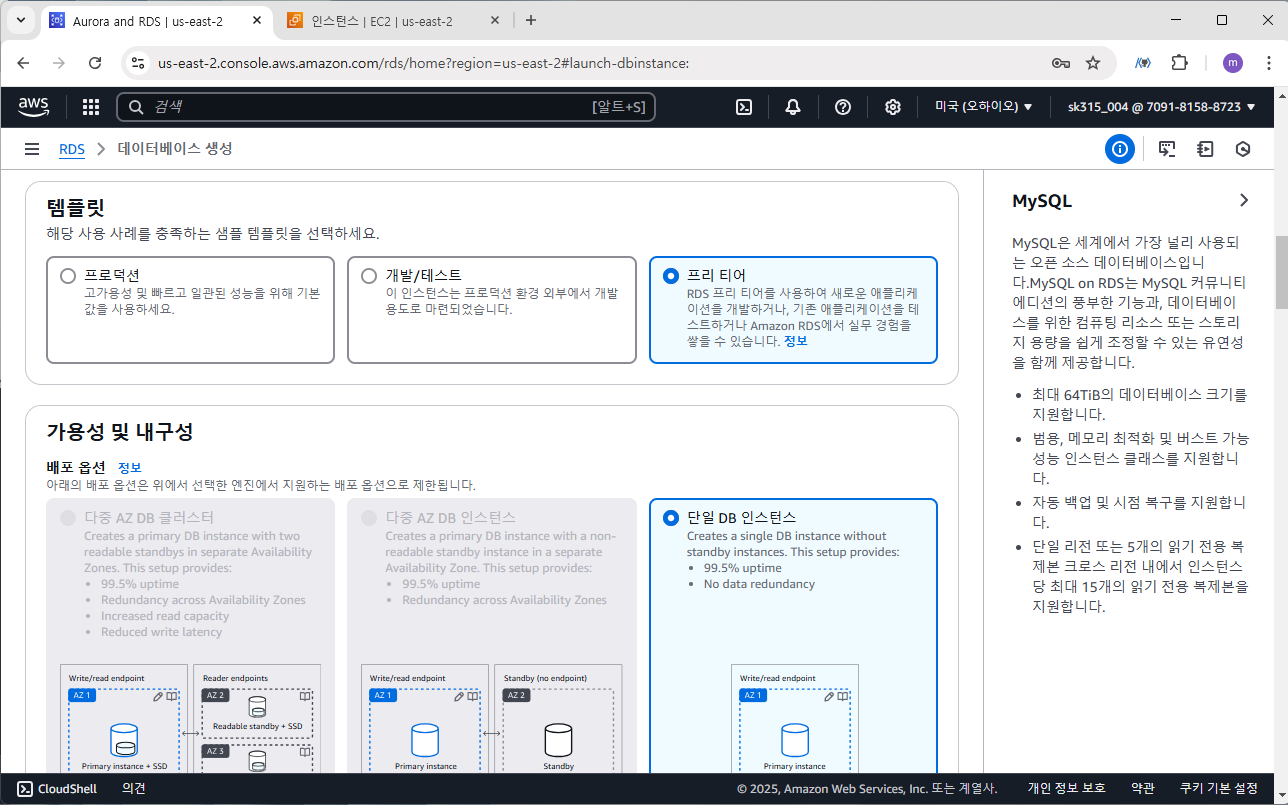Open 정보 link next to 배포 옵션
Image resolution: width=1288 pixels, height=805 pixels.
pyautogui.click(x=129, y=468)
